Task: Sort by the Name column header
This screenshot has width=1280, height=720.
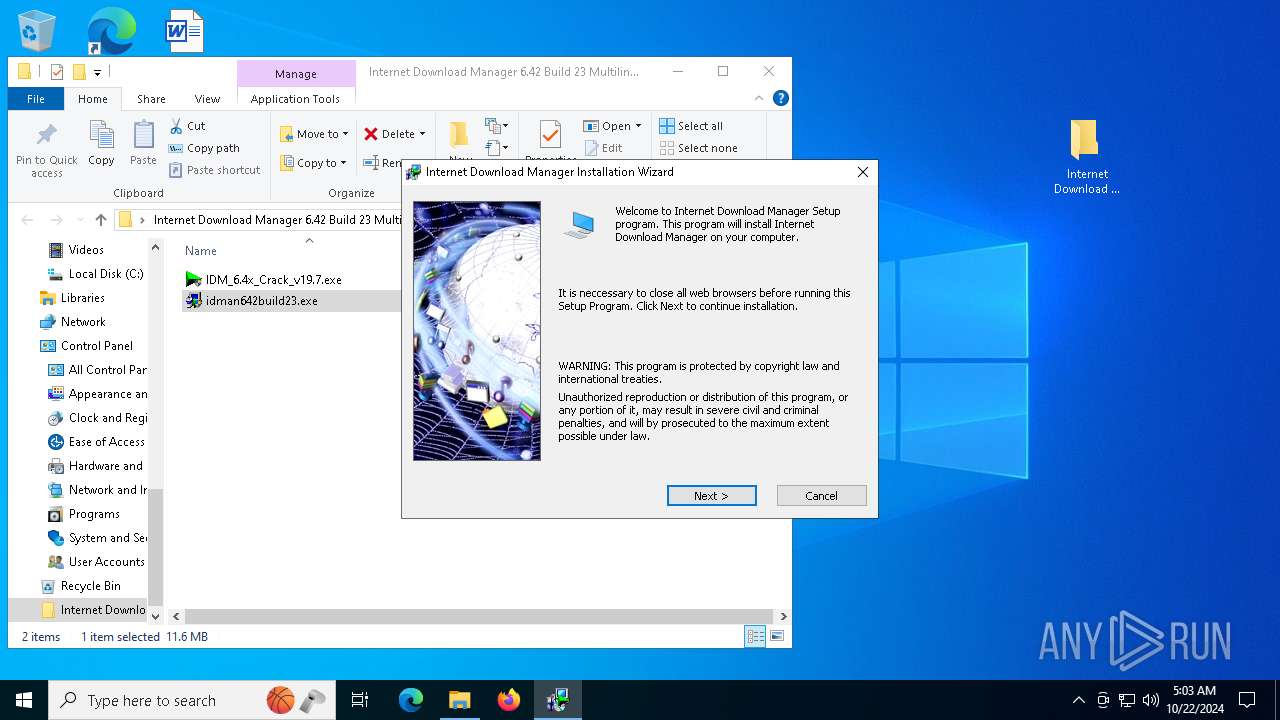Action: tap(201, 251)
